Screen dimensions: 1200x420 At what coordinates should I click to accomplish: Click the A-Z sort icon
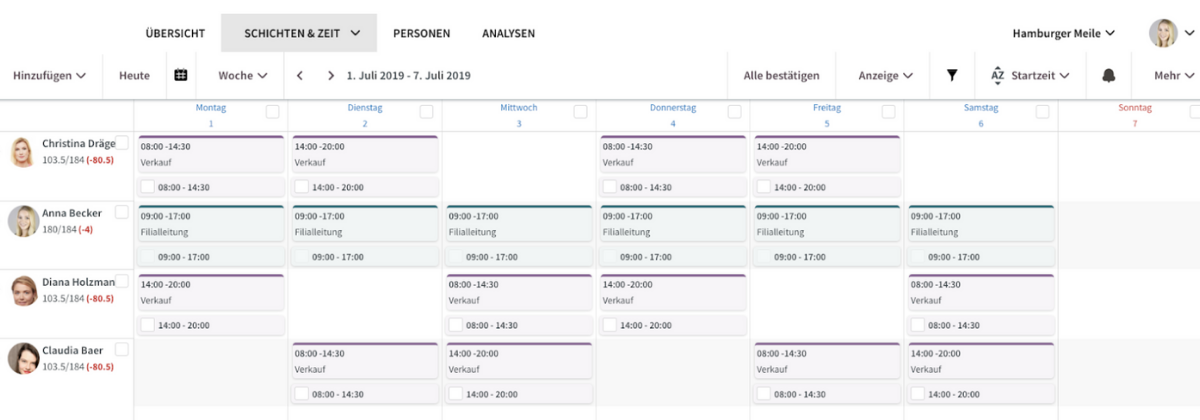click(997, 75)
